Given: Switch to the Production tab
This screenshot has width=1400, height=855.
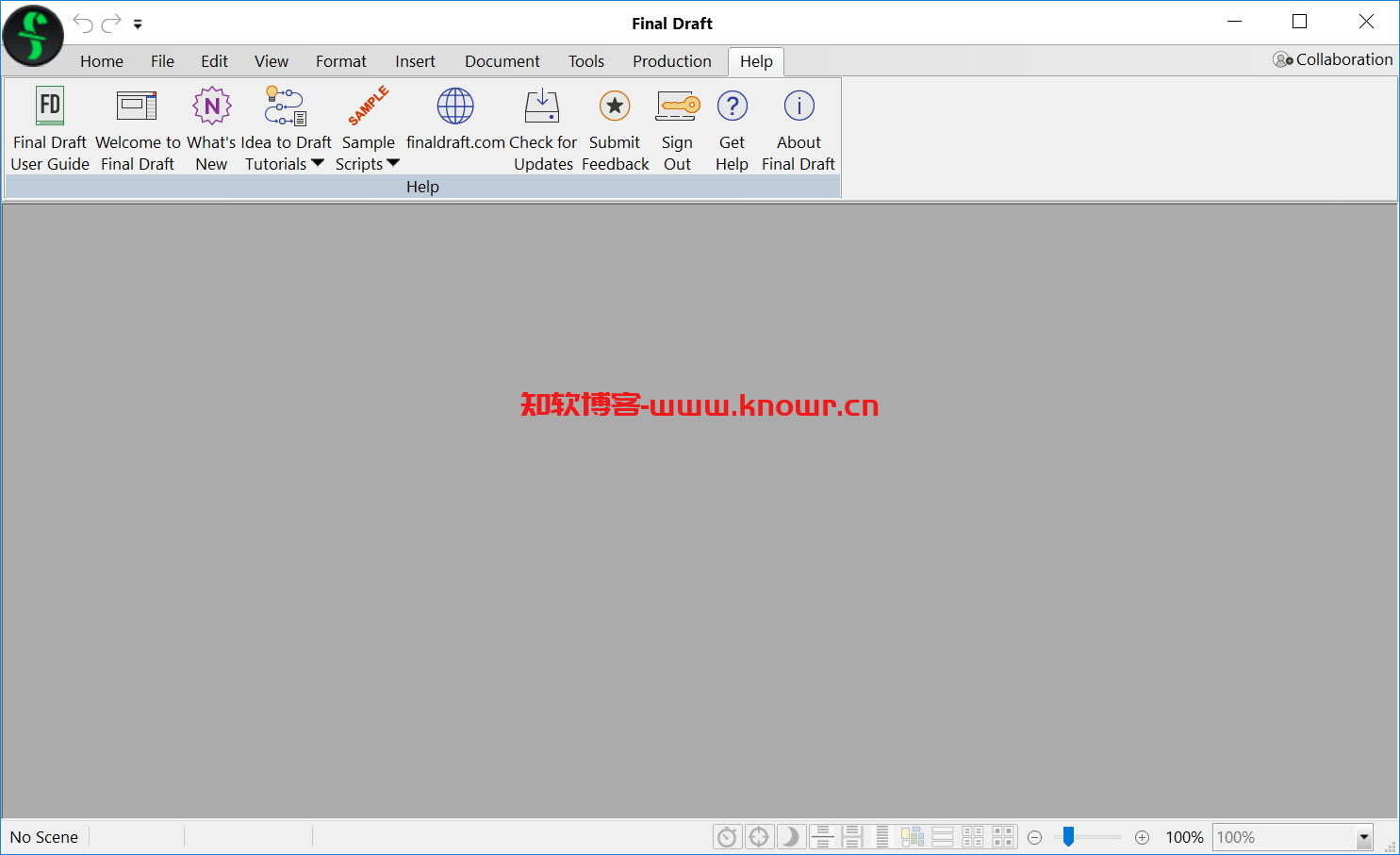Looking at the screenshot, I should [672, 61].
